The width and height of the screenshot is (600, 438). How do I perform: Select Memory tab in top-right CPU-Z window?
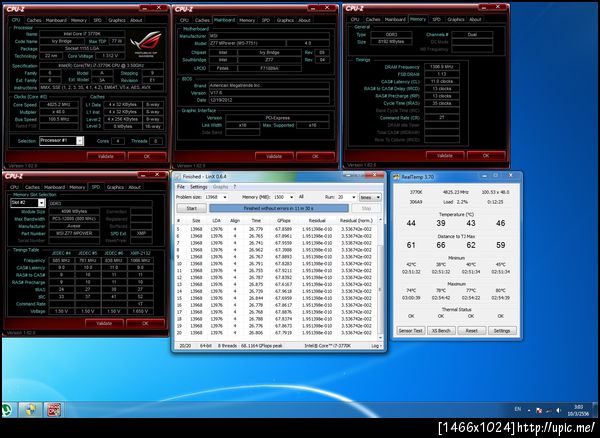tap(417, 19)
